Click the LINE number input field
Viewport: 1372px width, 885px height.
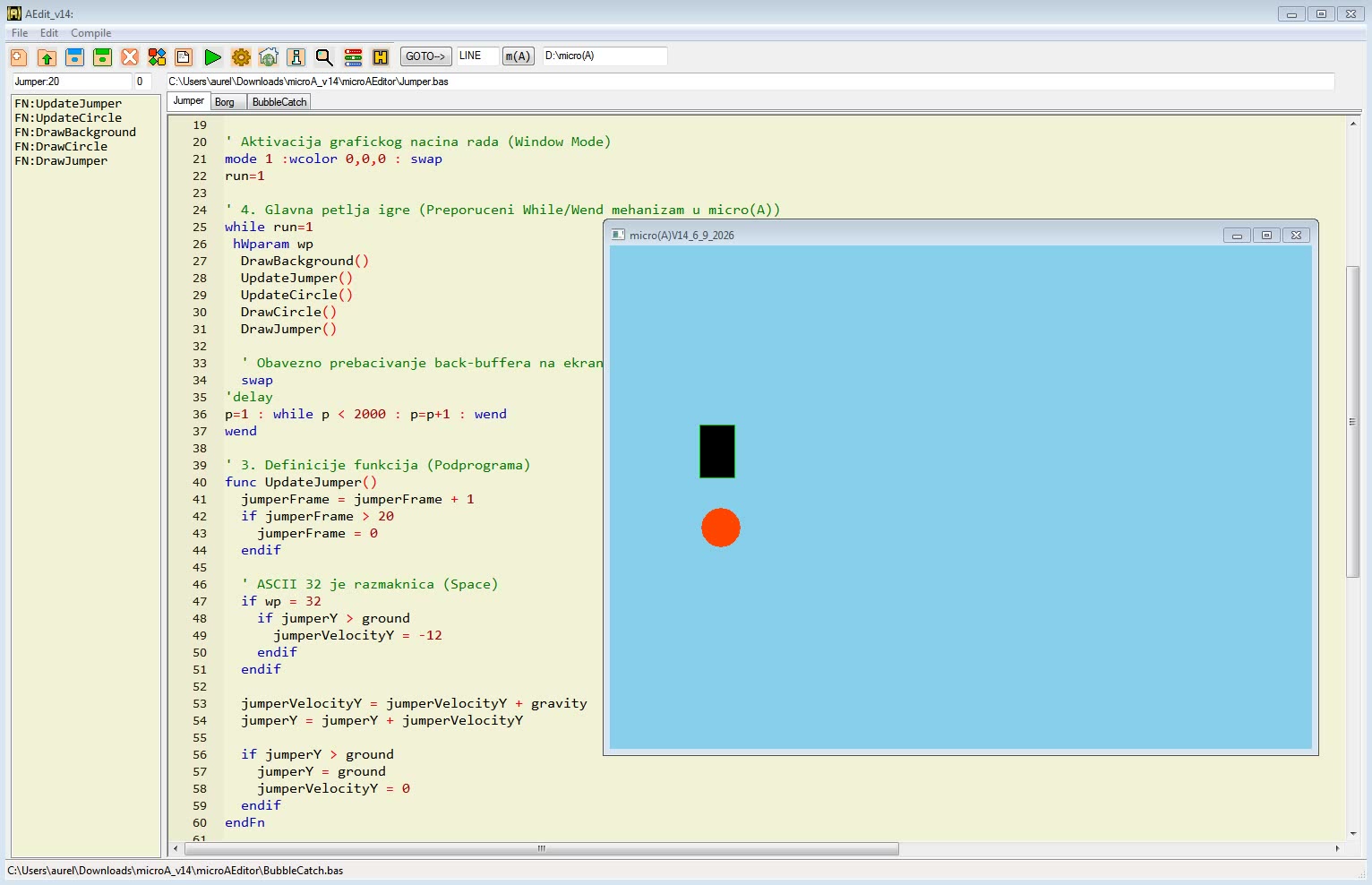(477, 56)
